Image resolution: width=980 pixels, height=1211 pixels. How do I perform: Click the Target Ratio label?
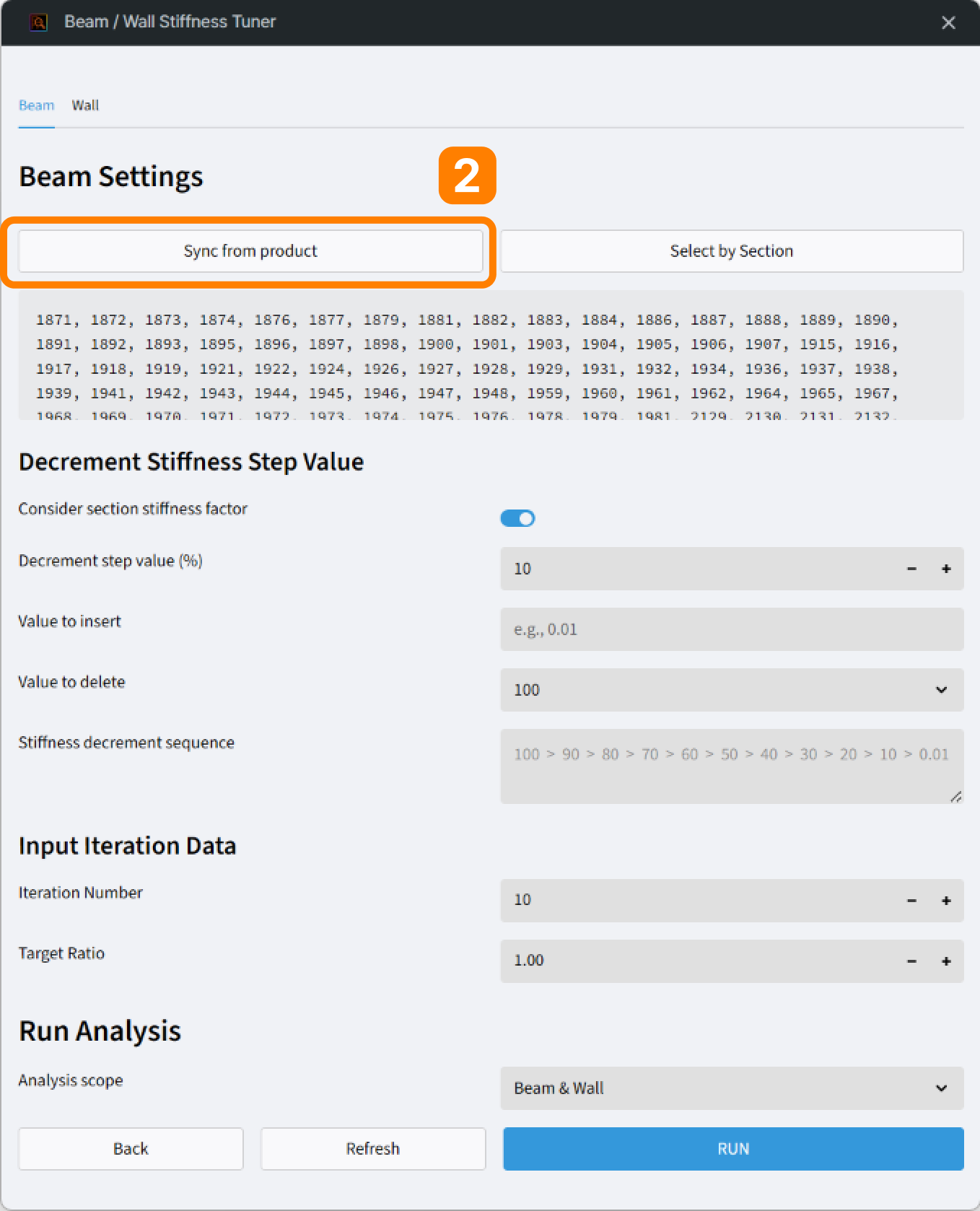61,953
